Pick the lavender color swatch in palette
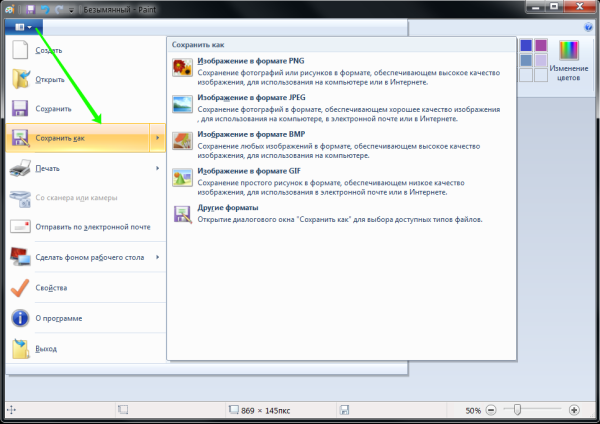Image resolution: width=600 pixels, height=424 pixels. click(541, 60)
